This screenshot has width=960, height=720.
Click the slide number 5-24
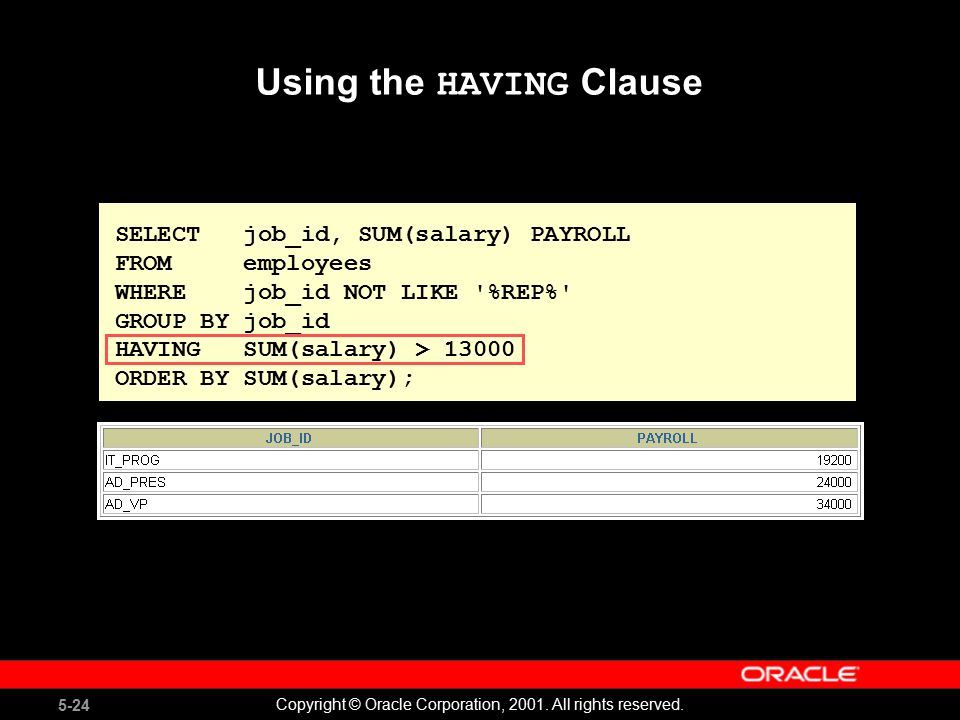click(x=74, y=705)
